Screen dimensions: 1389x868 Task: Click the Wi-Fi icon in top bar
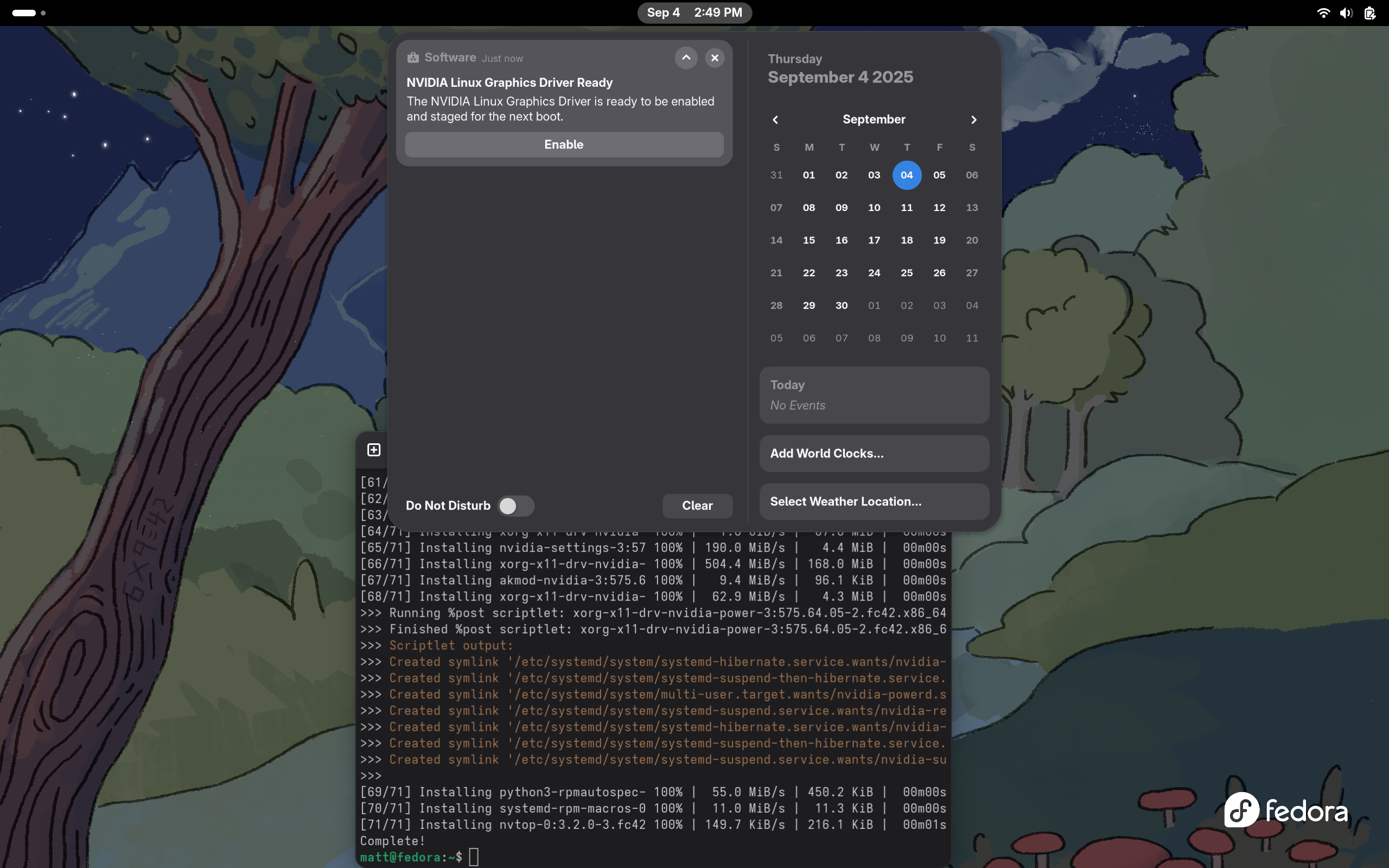pyautogui.click(x=1323, y=12)
